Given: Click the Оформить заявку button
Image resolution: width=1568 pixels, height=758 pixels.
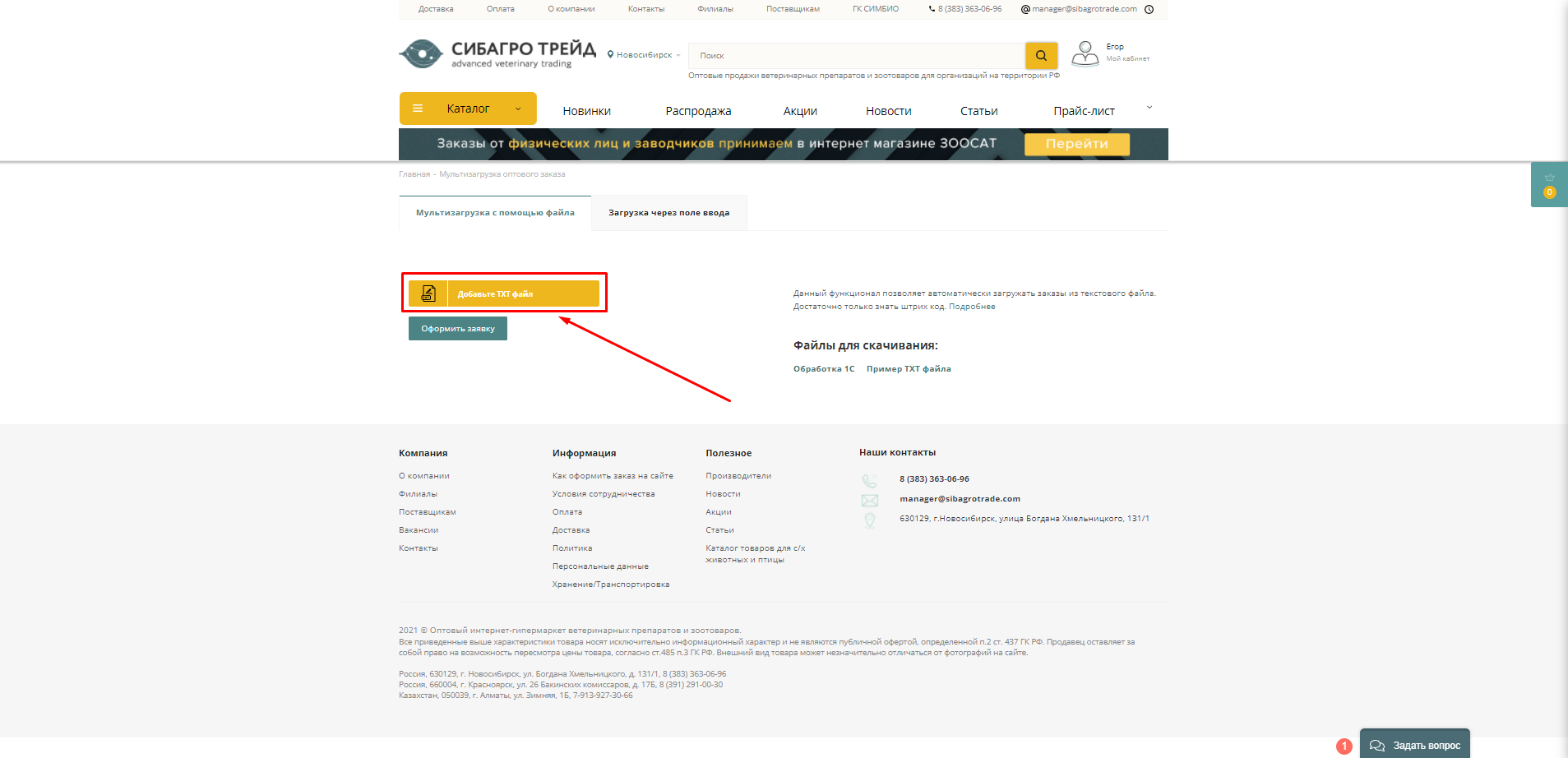Looking at the screenshot, I should tap(458, 329).
